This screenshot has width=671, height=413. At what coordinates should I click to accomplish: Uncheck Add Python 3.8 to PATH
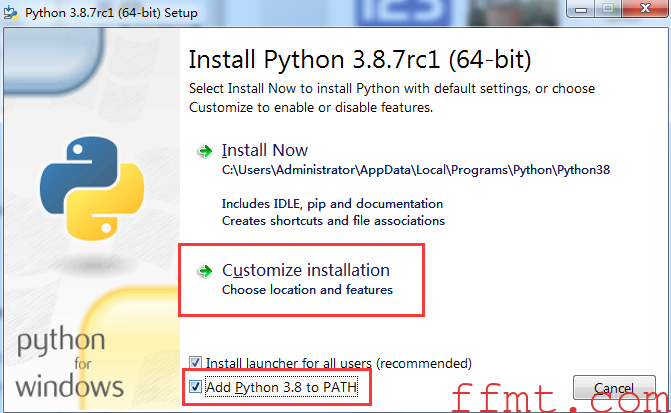coord(195,387)
